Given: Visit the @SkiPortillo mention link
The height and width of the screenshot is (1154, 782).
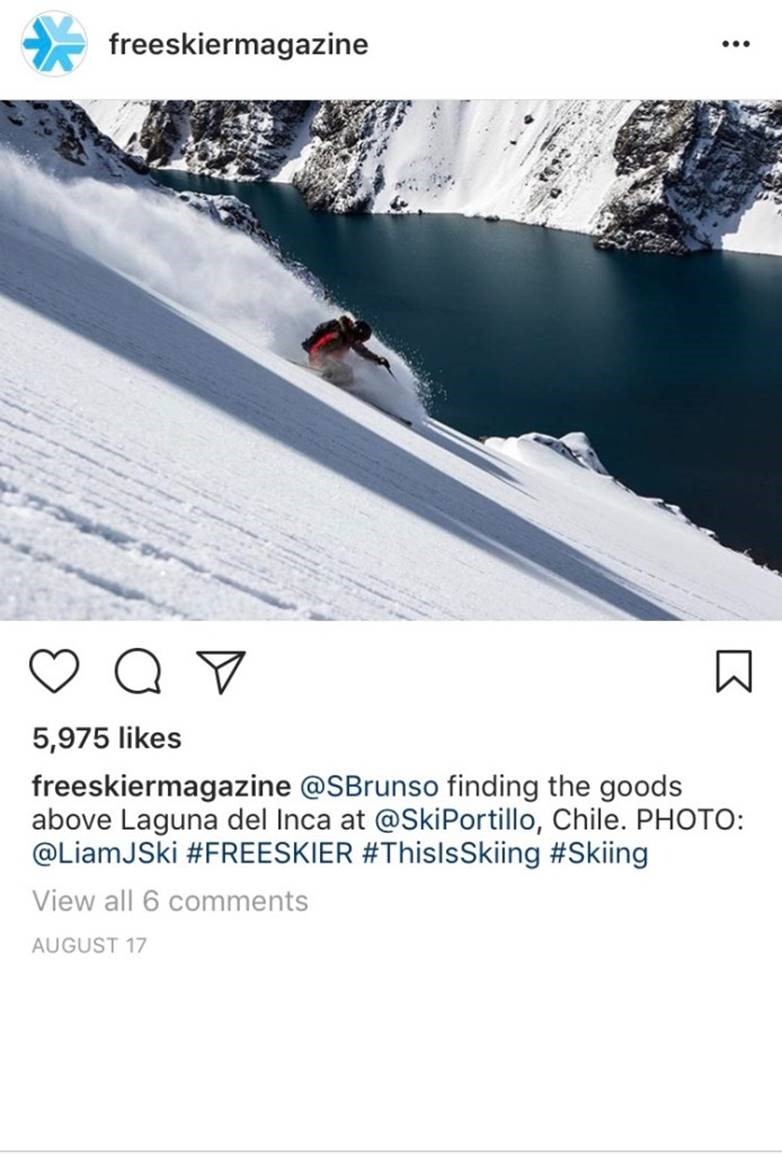Looking at the screenshot, I should [x=455, y=819].
